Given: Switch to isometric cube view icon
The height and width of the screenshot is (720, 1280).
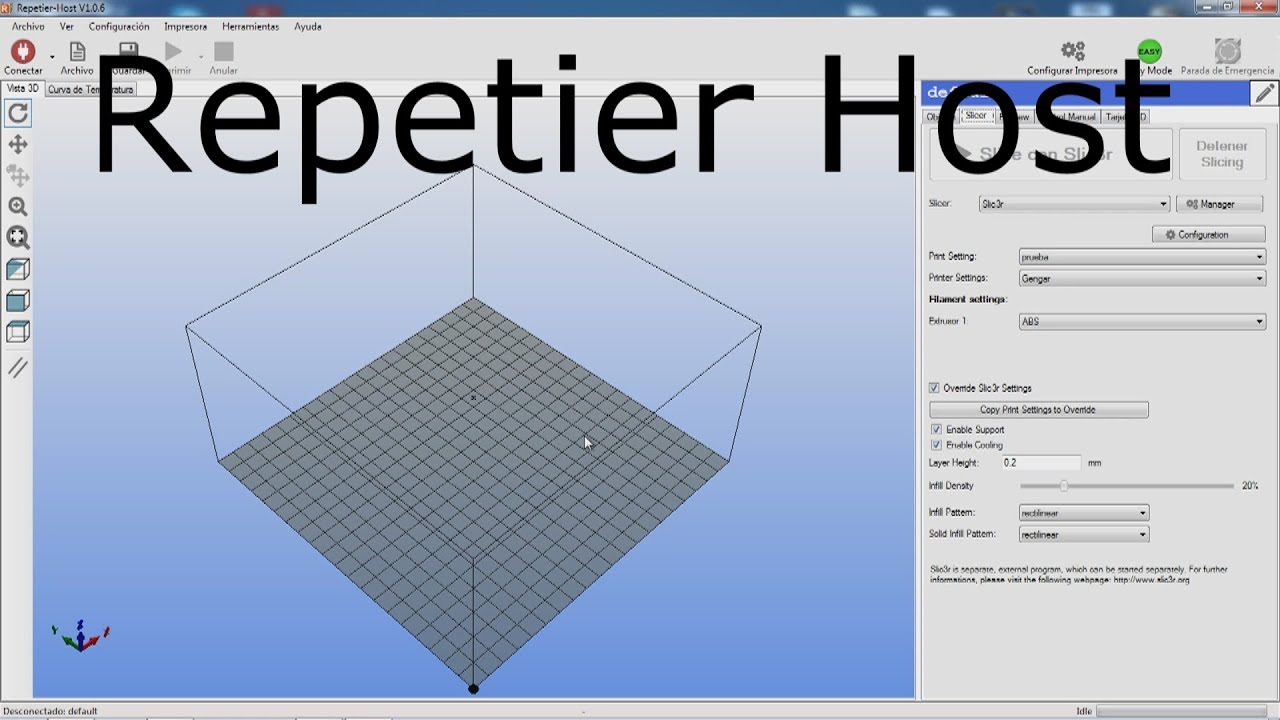Looking at the screenshot, I should coord(18,270).
